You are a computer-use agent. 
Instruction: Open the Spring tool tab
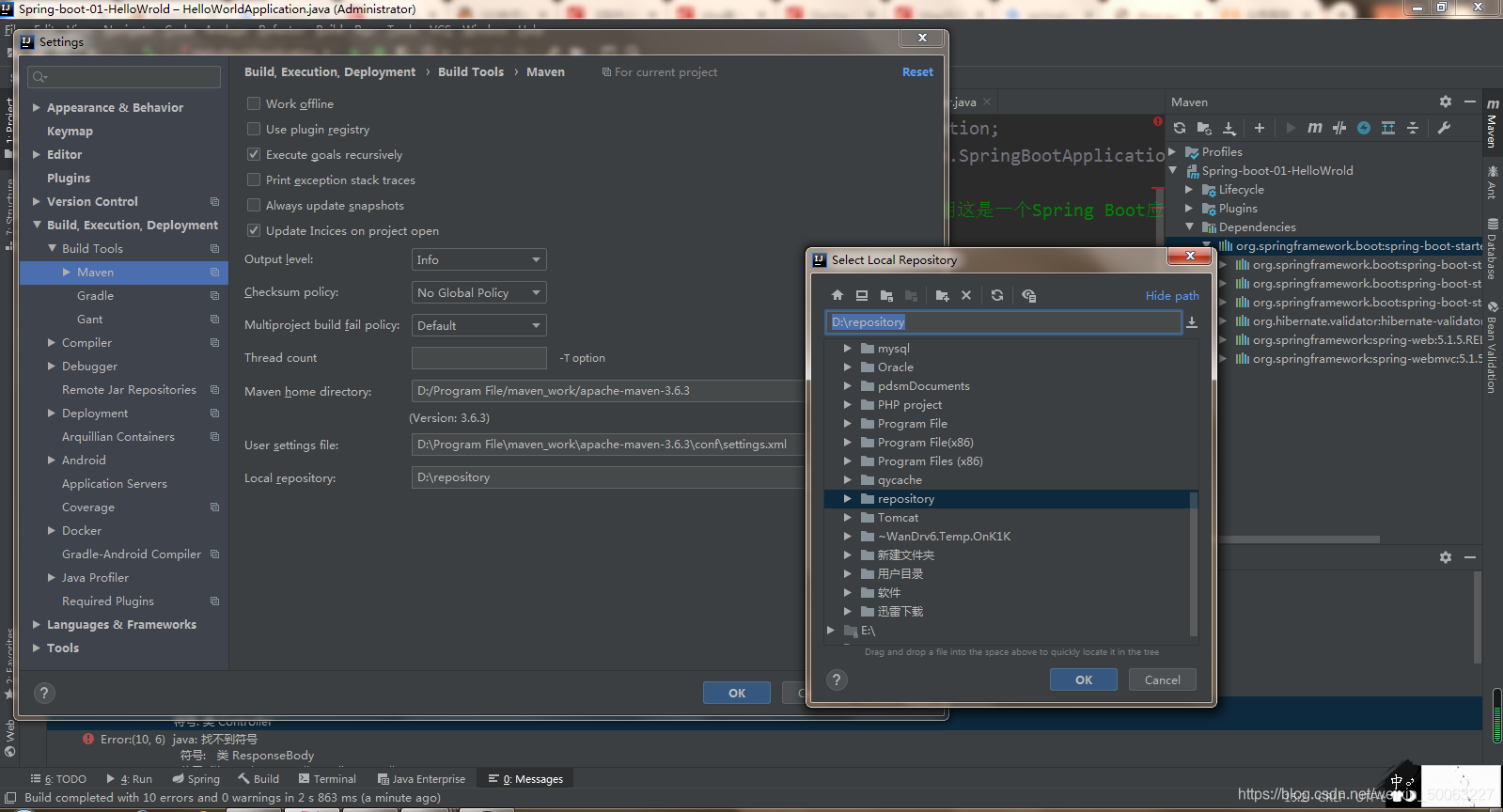point(196,778)
